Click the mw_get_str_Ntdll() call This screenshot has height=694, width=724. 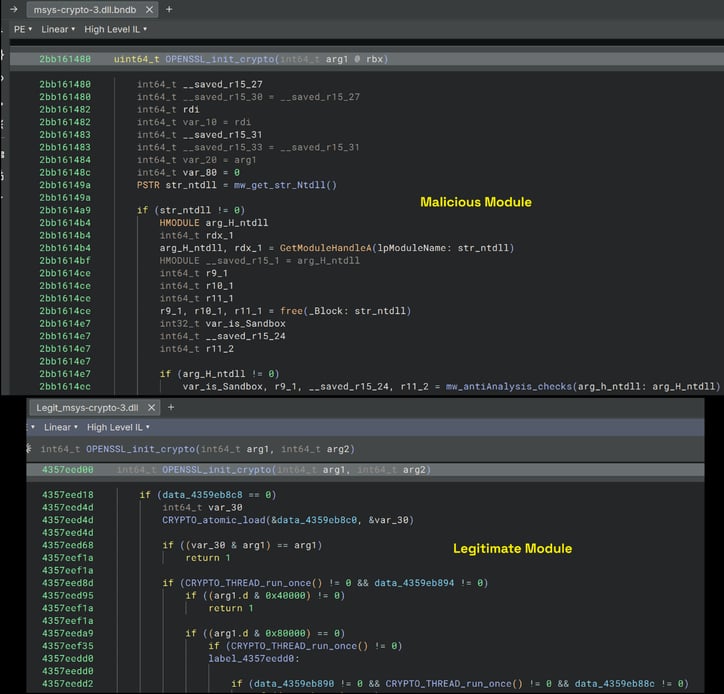click(285, 185)
